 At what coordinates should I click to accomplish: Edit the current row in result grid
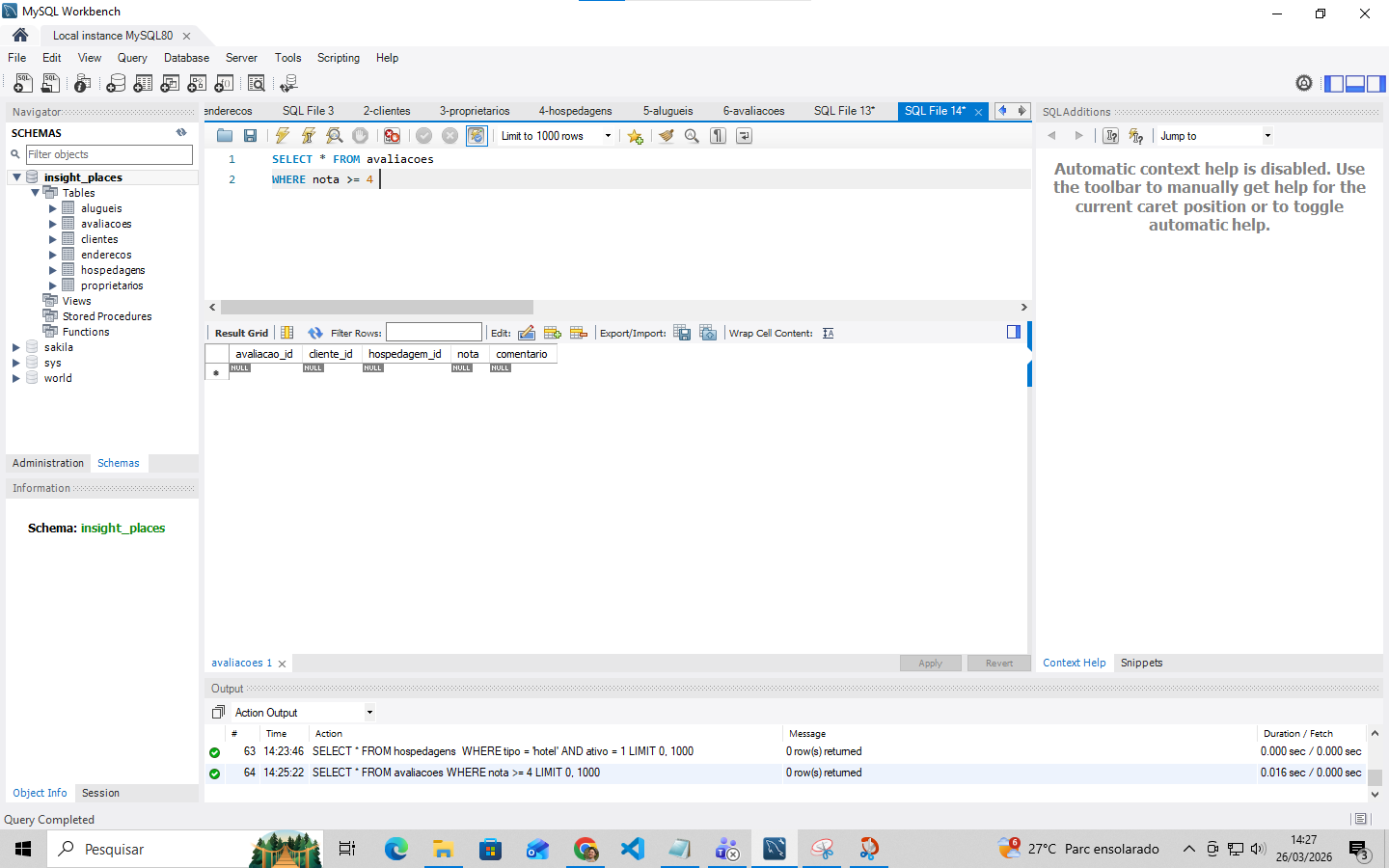pyautogui.click(x=527, y=333)
